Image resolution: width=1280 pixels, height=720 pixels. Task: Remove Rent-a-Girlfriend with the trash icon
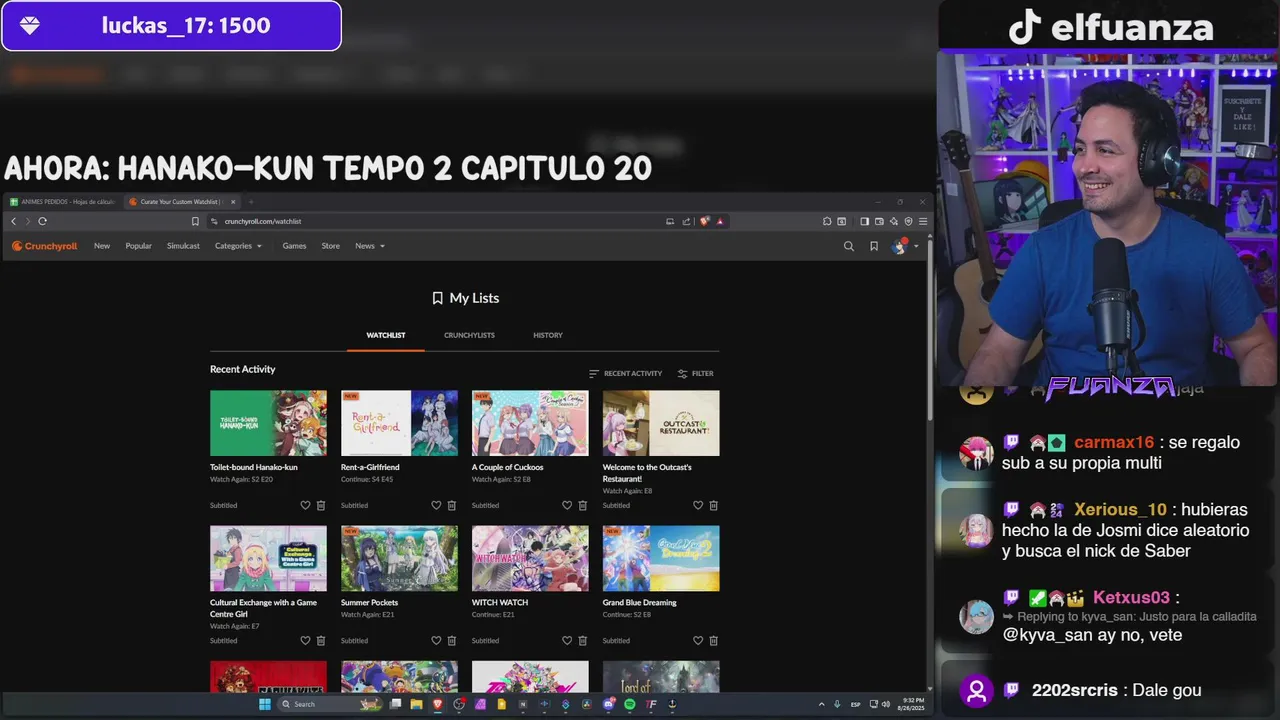coord(452,505)
